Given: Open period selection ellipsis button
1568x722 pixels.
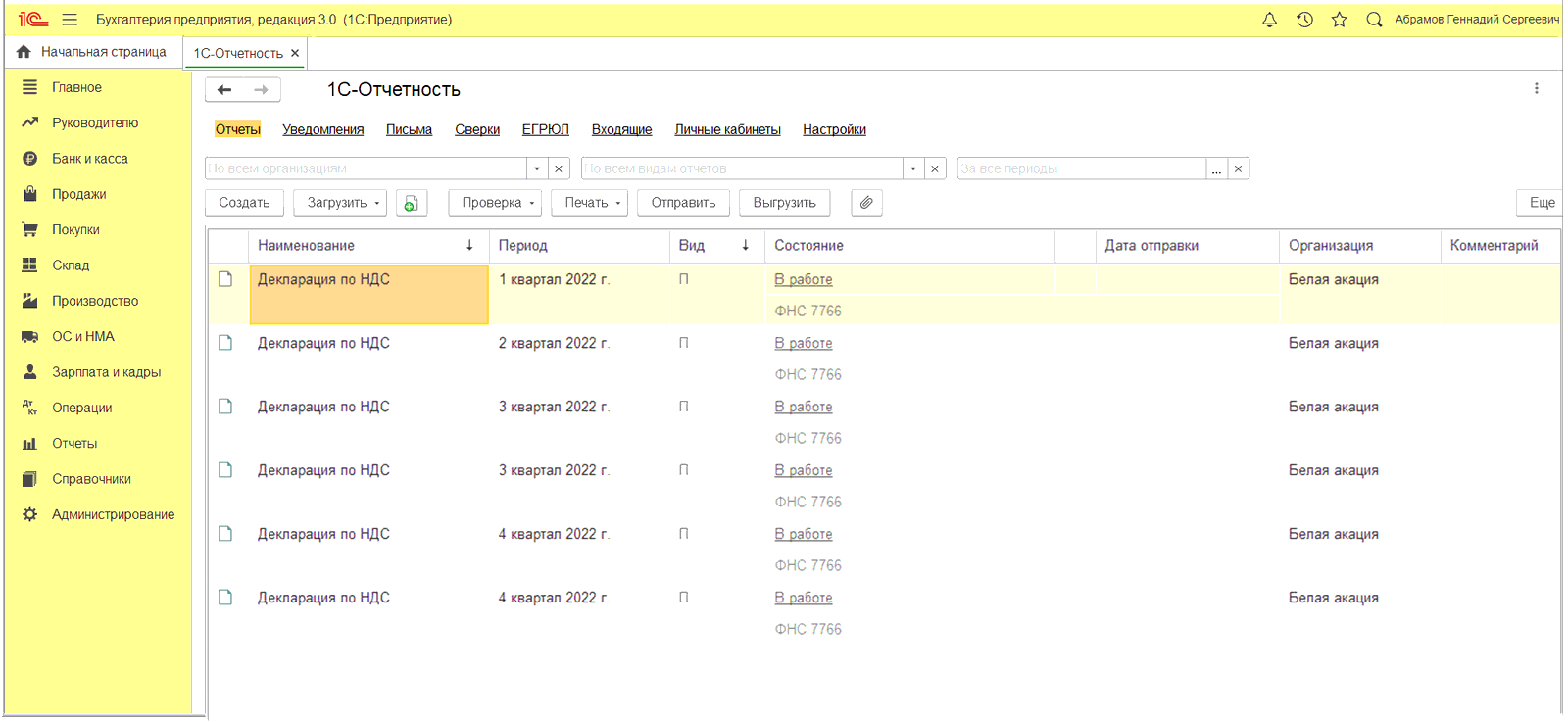Looking at the screenshot, I should [1216, 168].
